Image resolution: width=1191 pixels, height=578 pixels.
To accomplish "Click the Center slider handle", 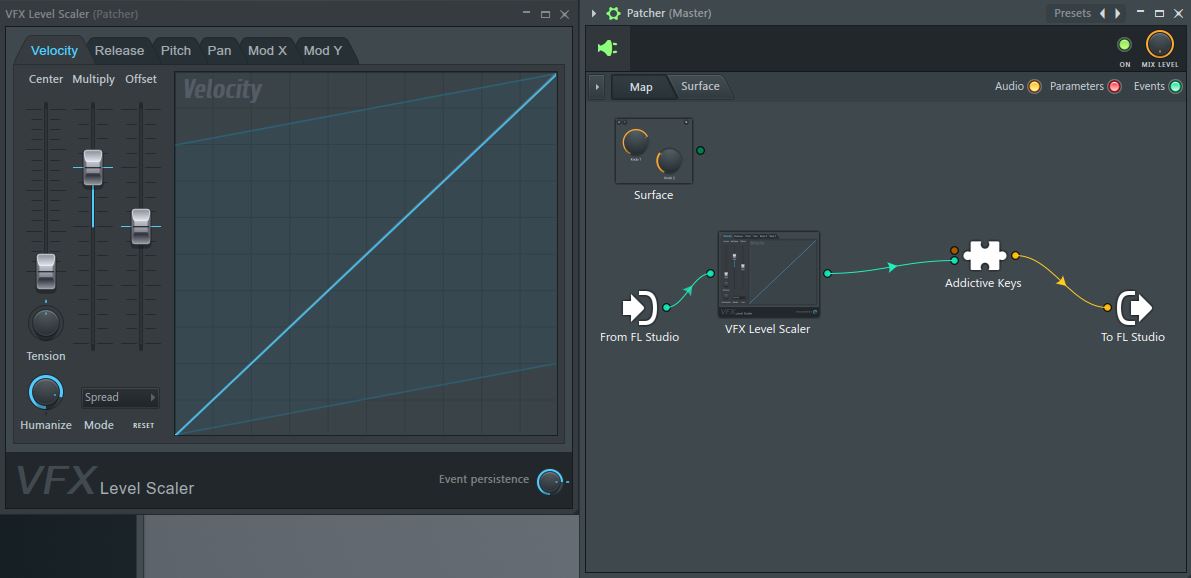I will point(46,272).
